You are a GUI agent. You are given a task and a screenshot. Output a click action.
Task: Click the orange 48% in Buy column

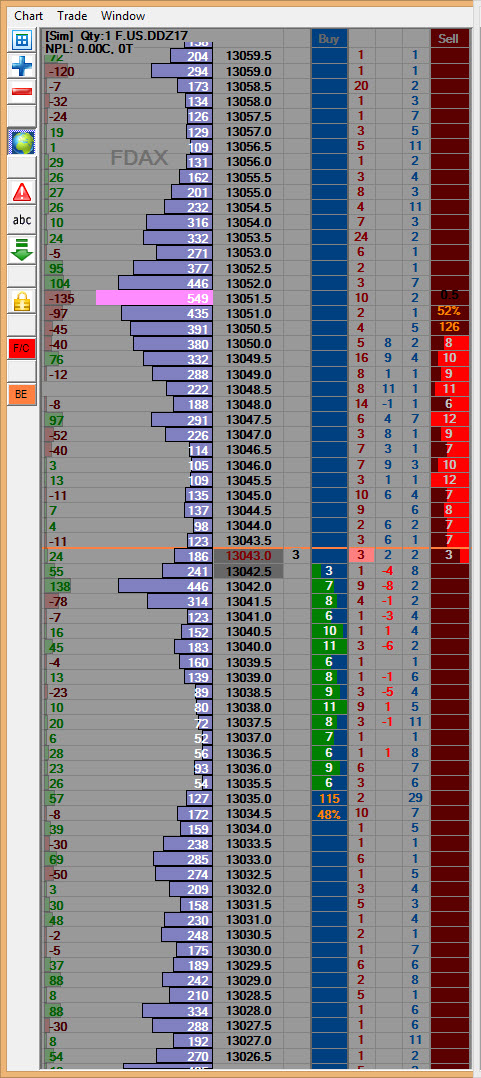(x=329, y=814)
